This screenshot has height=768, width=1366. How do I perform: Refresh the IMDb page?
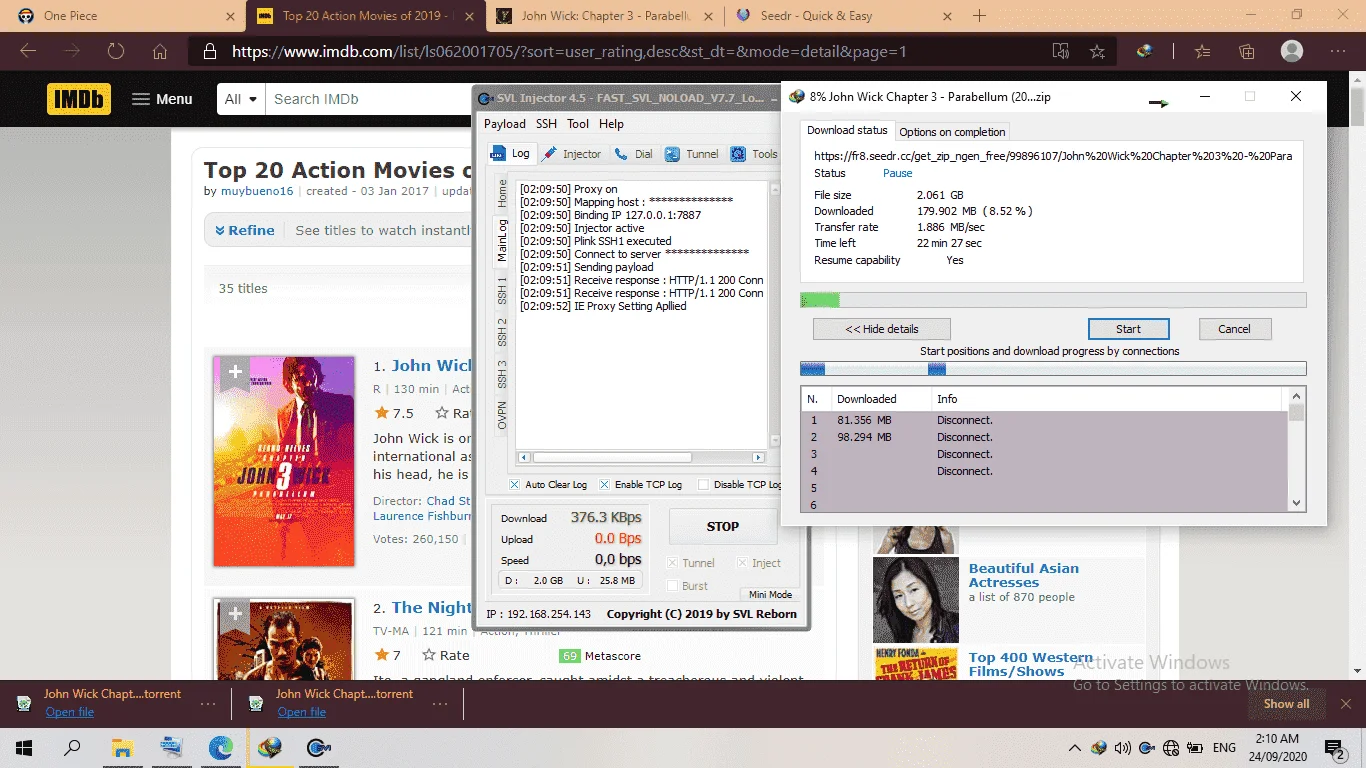pyautogui.click(x=116, y=51)
